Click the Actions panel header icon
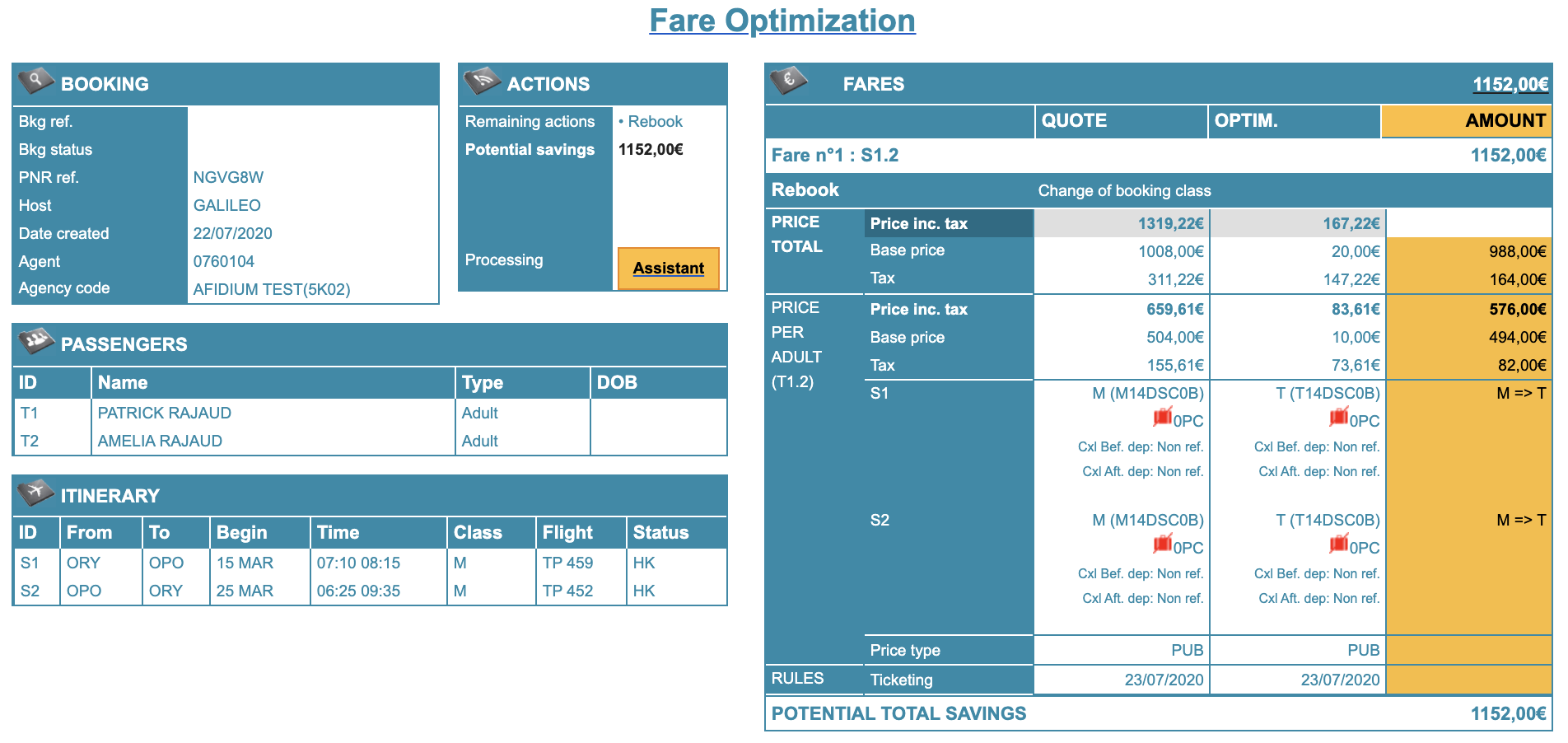This screenshot has width=1568, height=743. pyautogui.click(x=482, y=81)
